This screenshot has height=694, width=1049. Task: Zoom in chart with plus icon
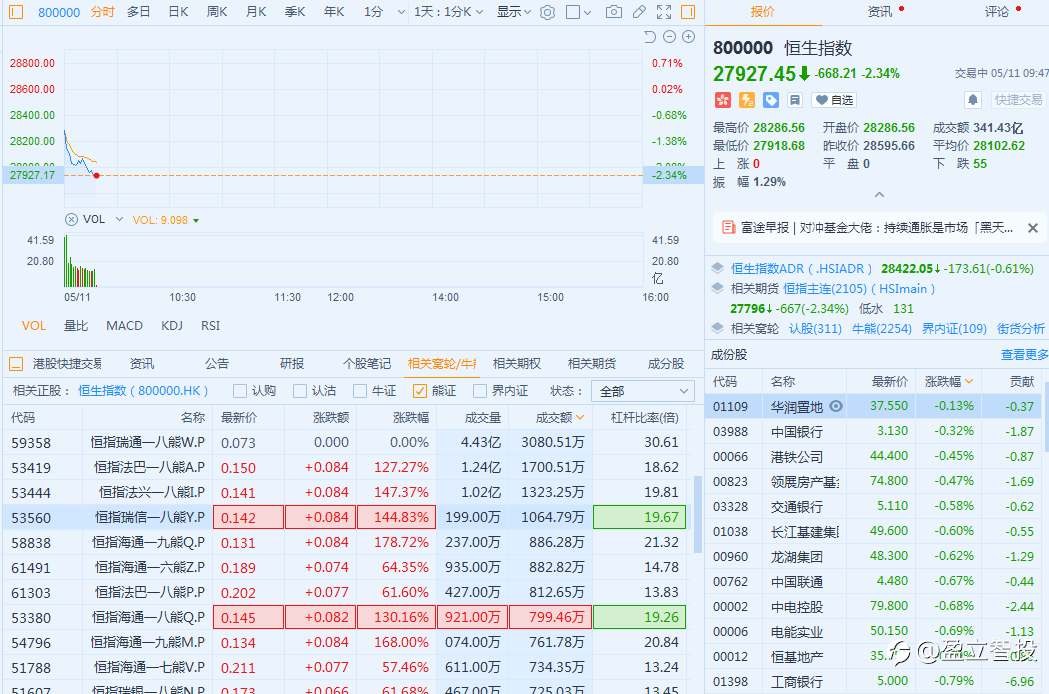[688, 37]
